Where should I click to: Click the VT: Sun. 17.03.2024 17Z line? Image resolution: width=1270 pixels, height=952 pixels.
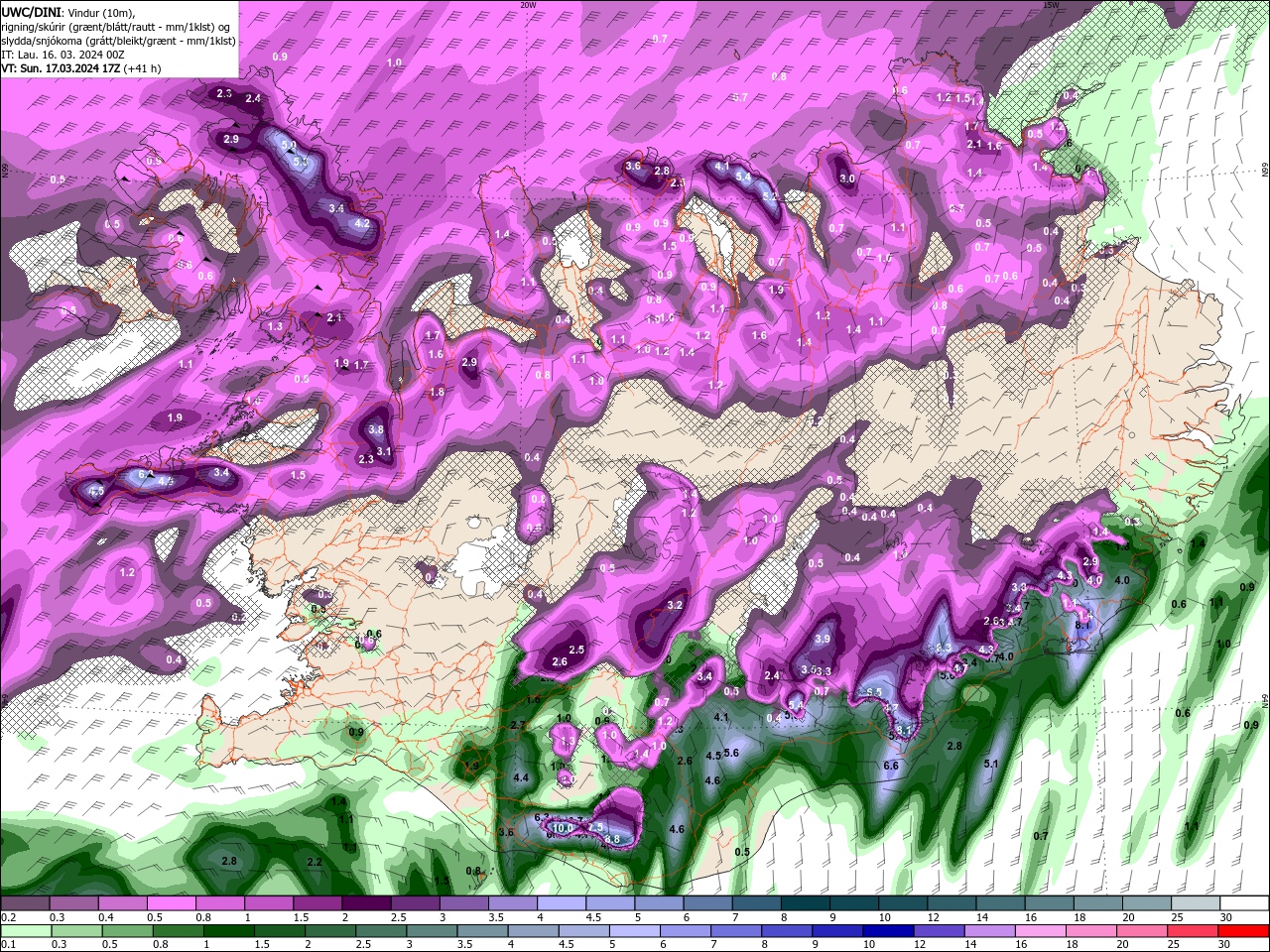click(62, 68)
